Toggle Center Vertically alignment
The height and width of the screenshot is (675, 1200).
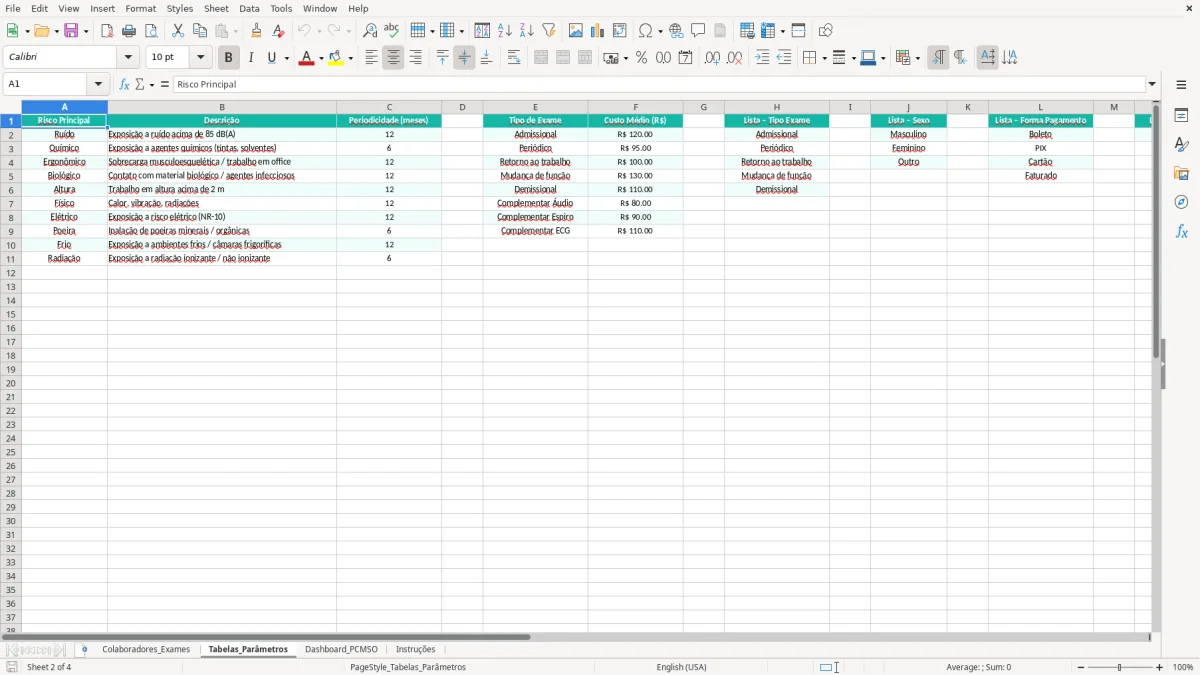coord(464,58)
